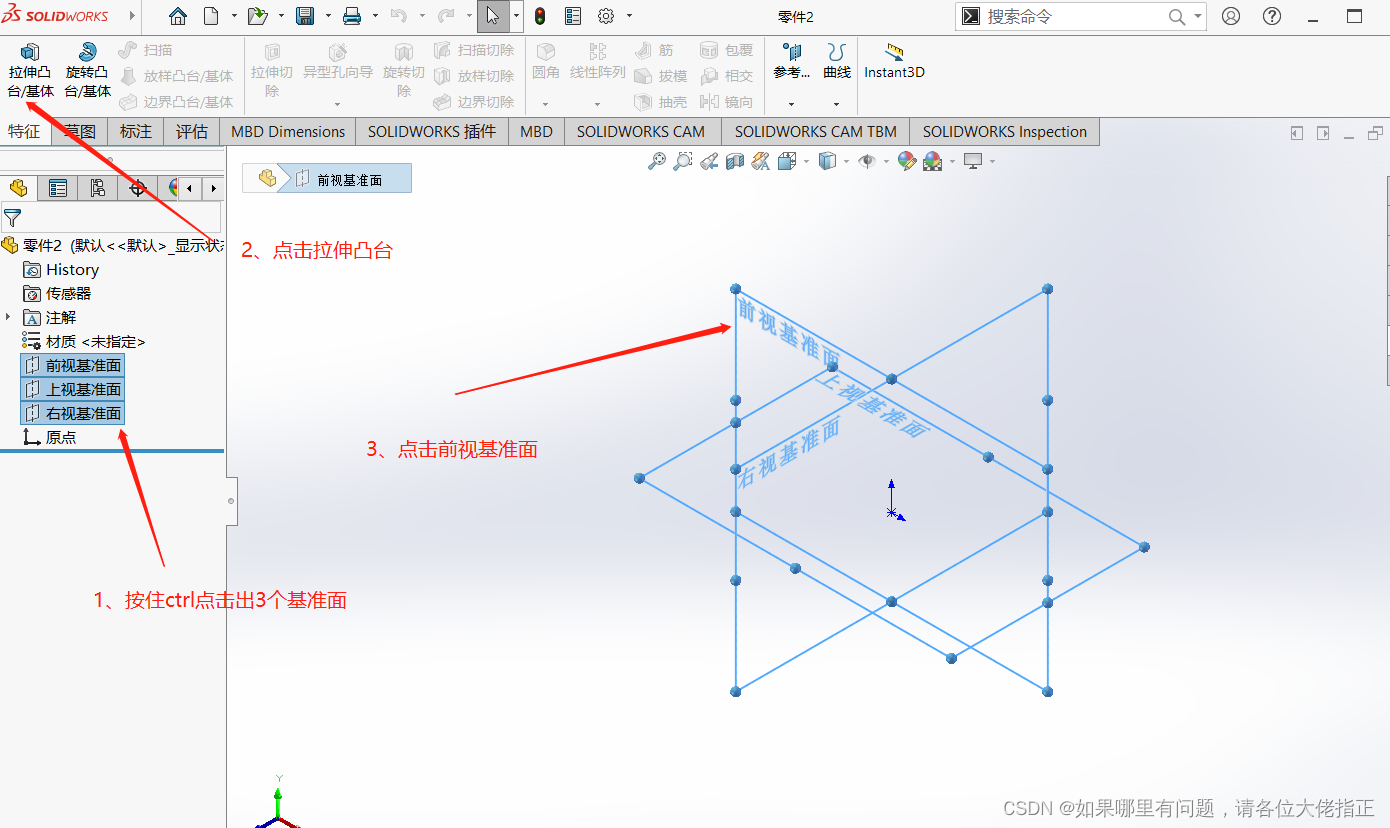The width and height of the screenshot is (1390, 828).
Task: Open the DisplayManager color ball tab
Action: pos(173,188)
